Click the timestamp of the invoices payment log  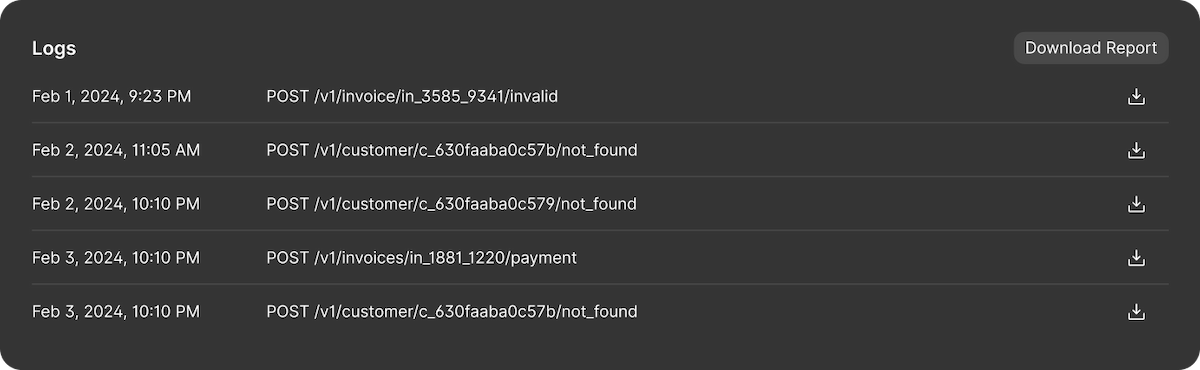tap(116, 259)
